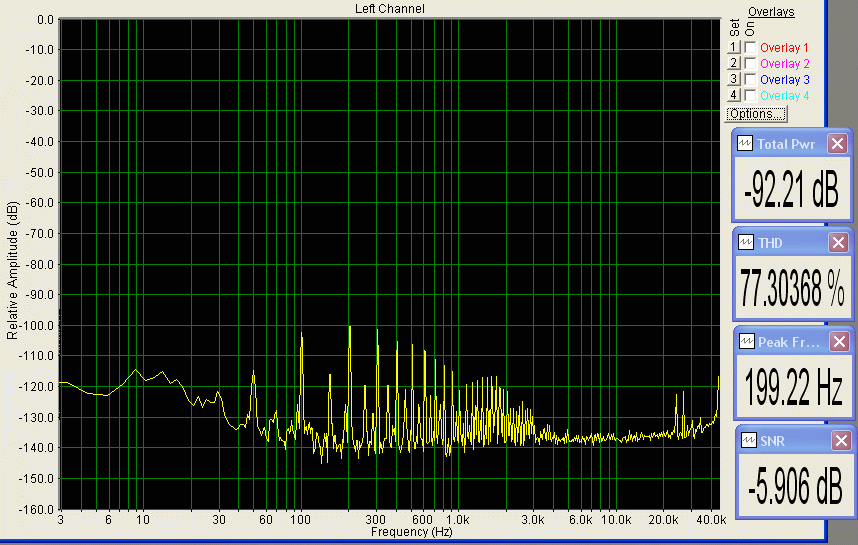Viewport: 858px width, 545px height.
Task: Click the Total Pwr panel title
Action: [786, 144]
